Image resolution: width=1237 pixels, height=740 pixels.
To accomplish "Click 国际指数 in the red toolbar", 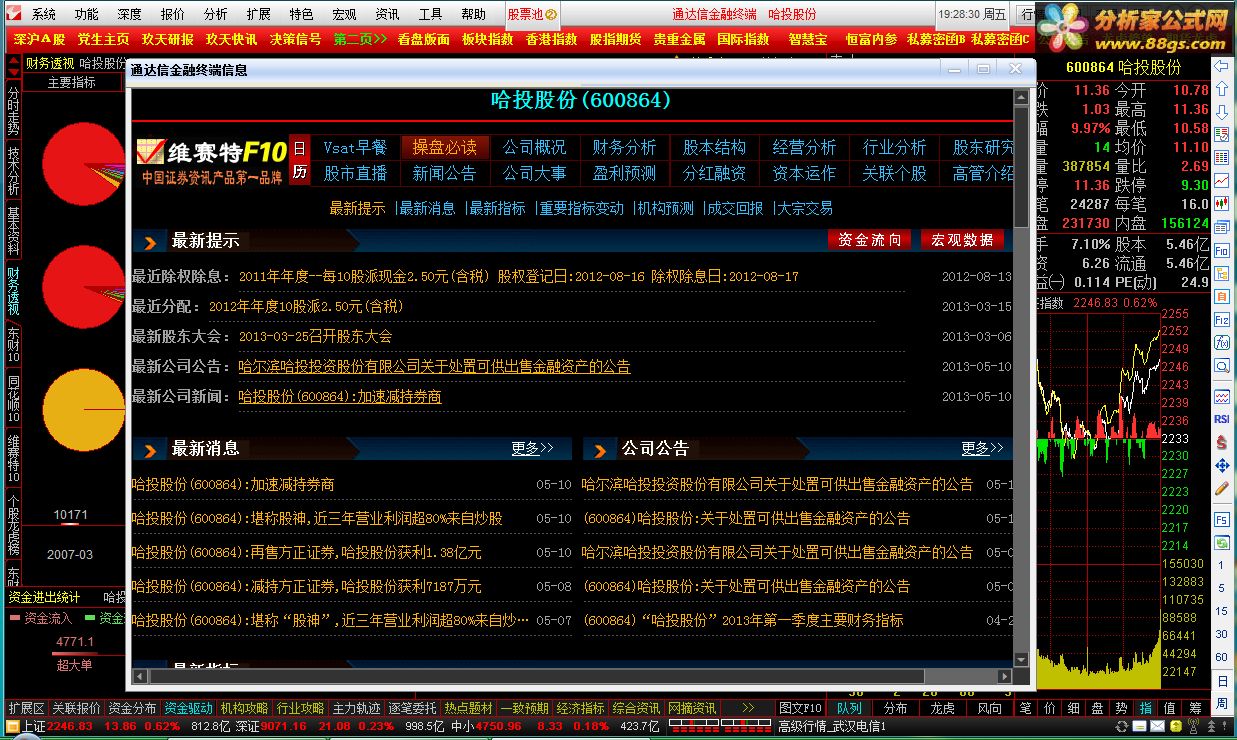I will 744,39.
